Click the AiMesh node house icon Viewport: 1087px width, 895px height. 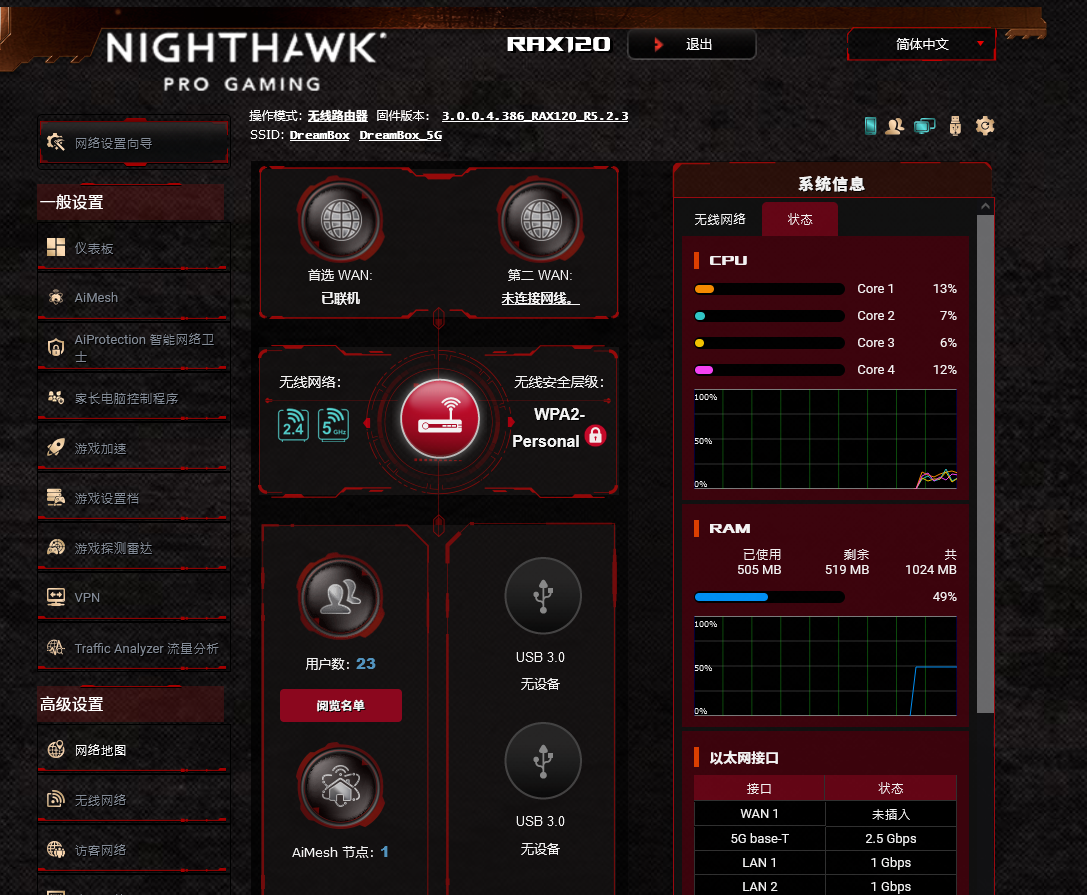(x=340, y=787)
